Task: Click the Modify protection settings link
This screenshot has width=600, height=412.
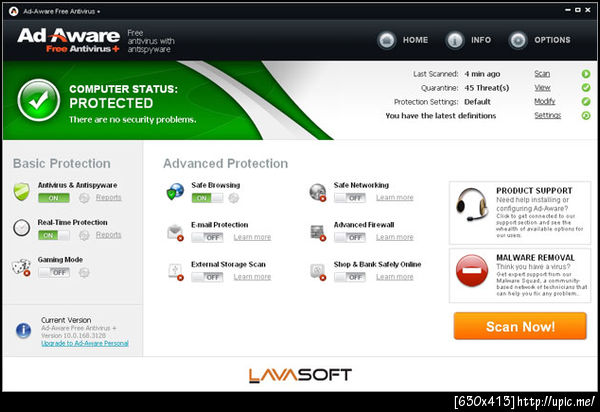Action: (x=545, y=101)
